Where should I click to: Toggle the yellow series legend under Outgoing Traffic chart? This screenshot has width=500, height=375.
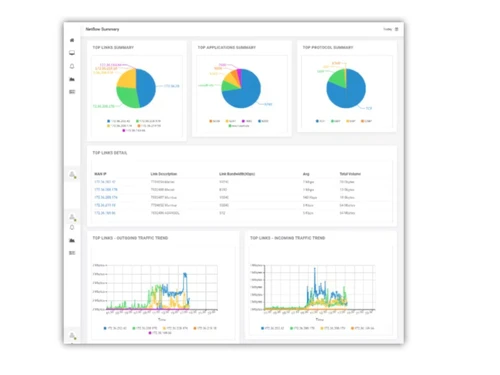tap(175, 328)
